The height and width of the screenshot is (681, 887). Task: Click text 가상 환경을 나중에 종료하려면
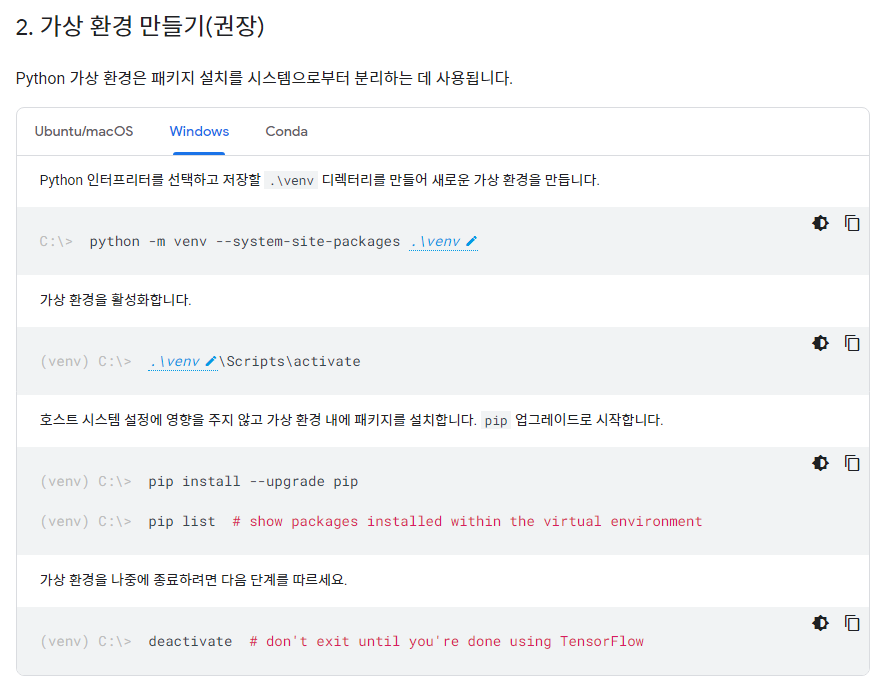pos(193,580)
